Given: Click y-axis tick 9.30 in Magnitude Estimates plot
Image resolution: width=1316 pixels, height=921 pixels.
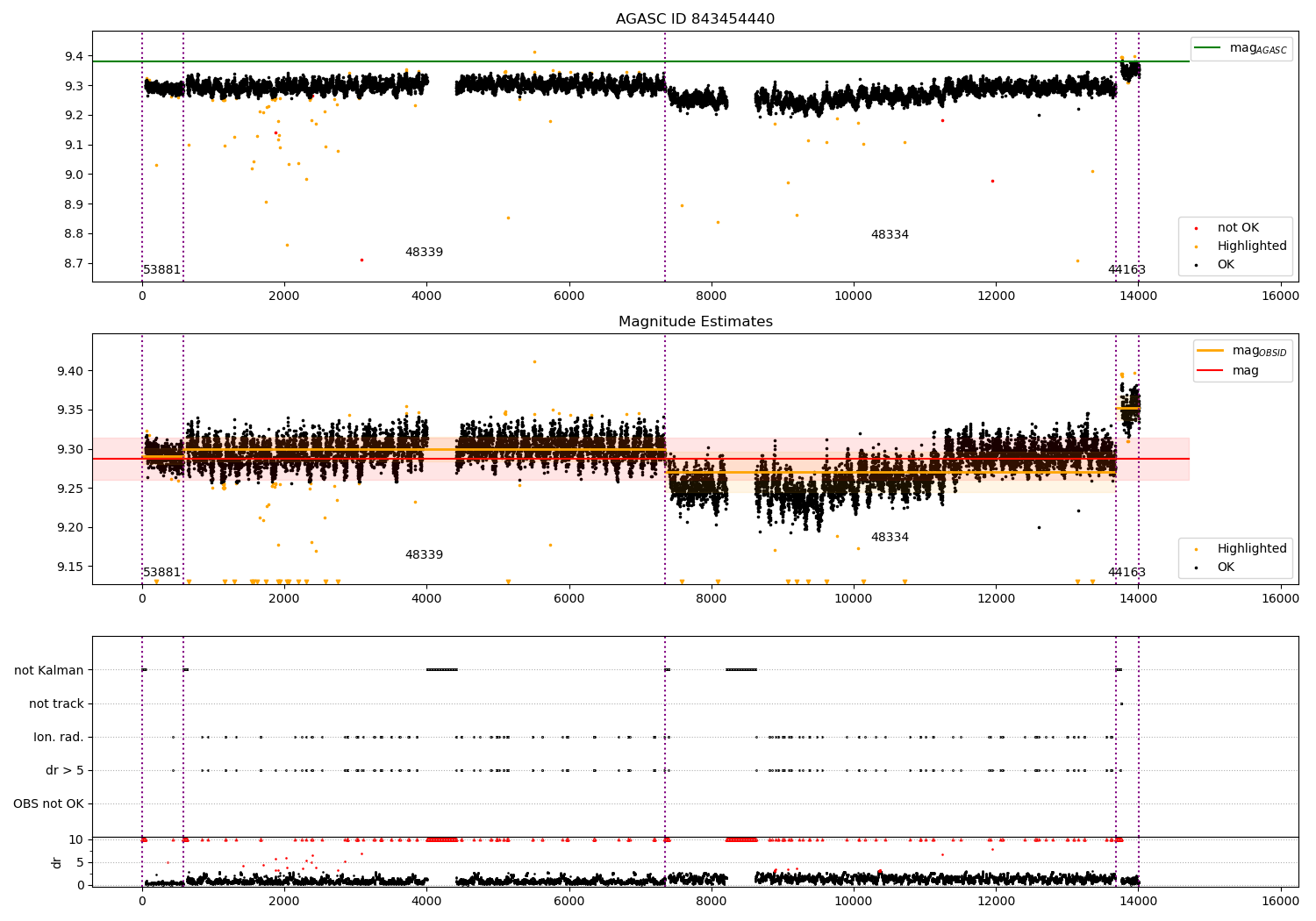Looking at the screenshot, I should point(70,450).
